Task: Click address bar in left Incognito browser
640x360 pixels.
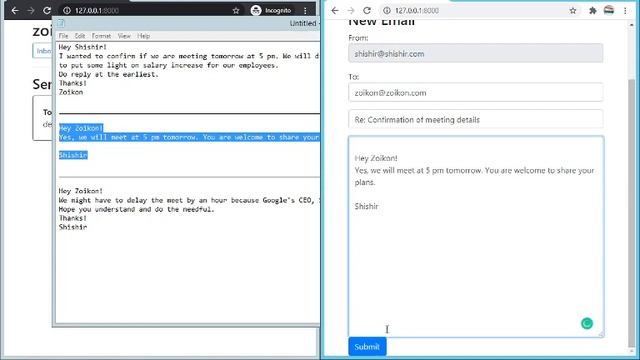Action: [x=151, y=11]
